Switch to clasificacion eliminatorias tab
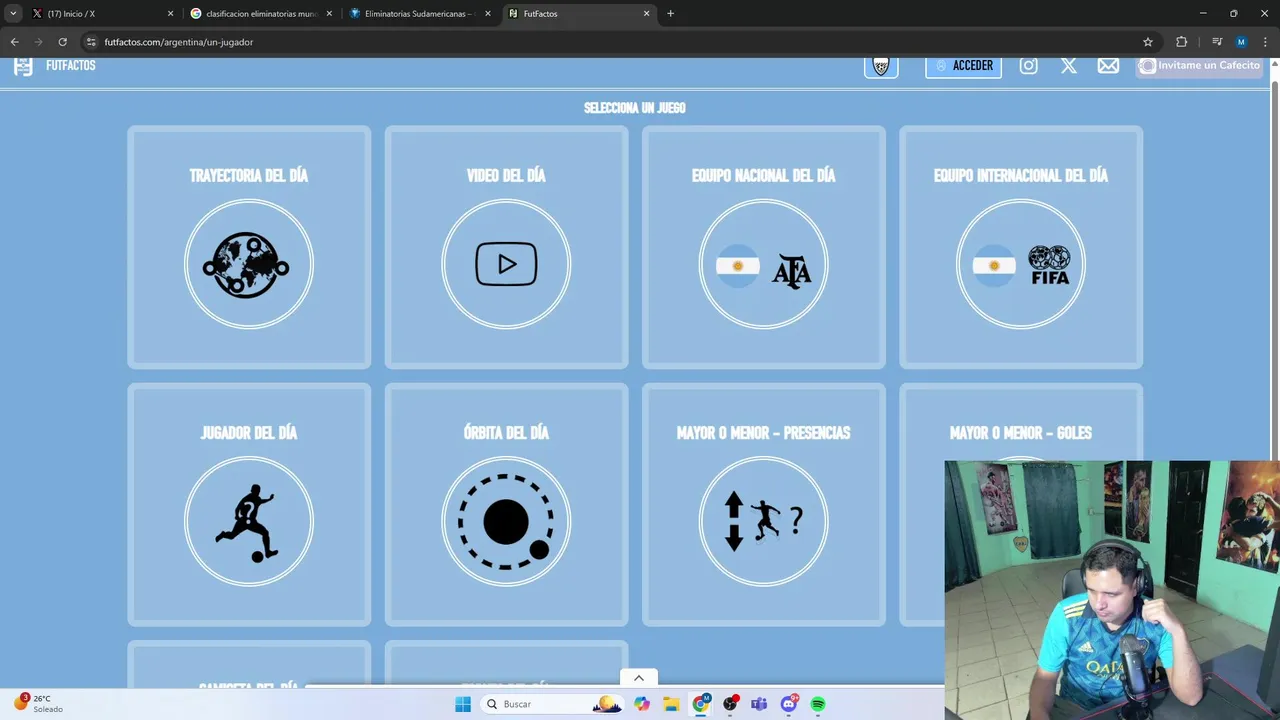This screenshot has height=720, width=1280. [x=260, y=14]
